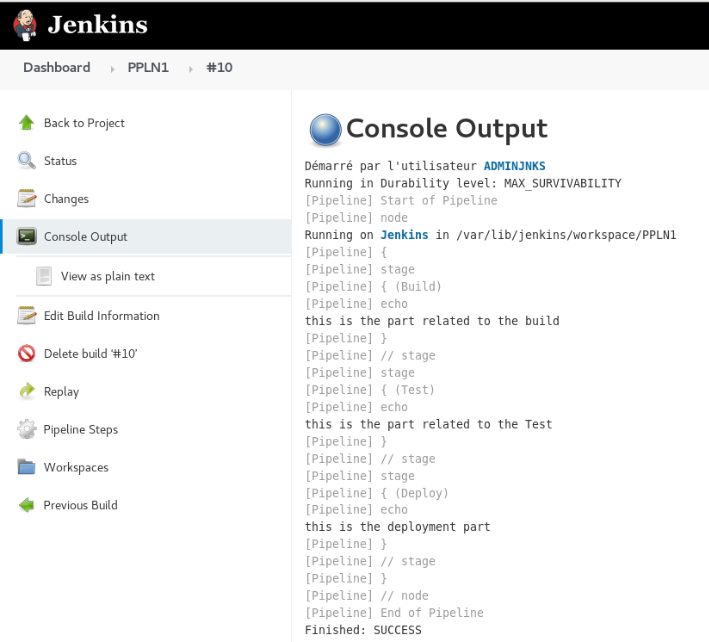Click the Console Output heading
The width and height of the screenshot is (709, 642).
point(447,128)
